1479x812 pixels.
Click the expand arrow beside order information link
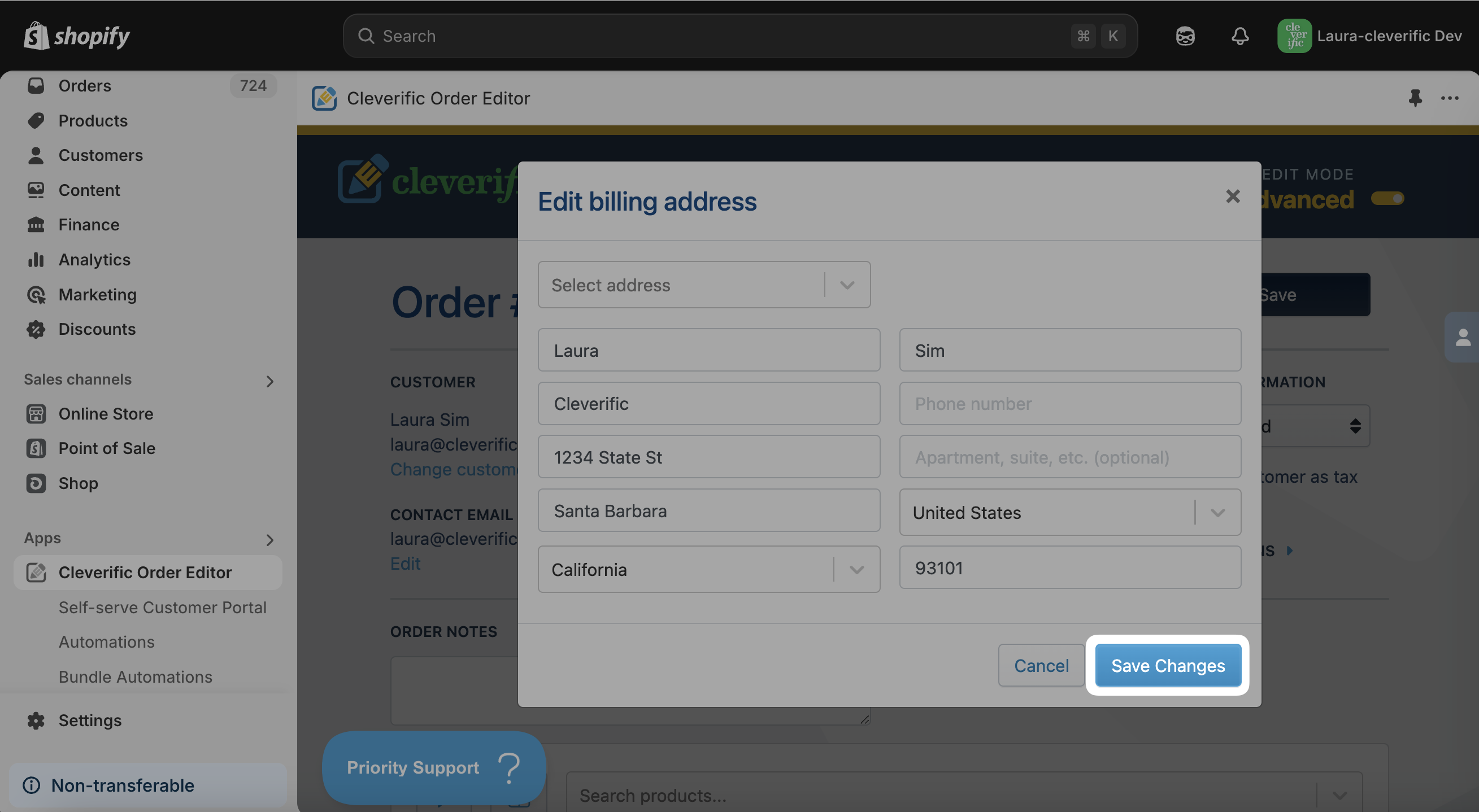coord(1290,551)
